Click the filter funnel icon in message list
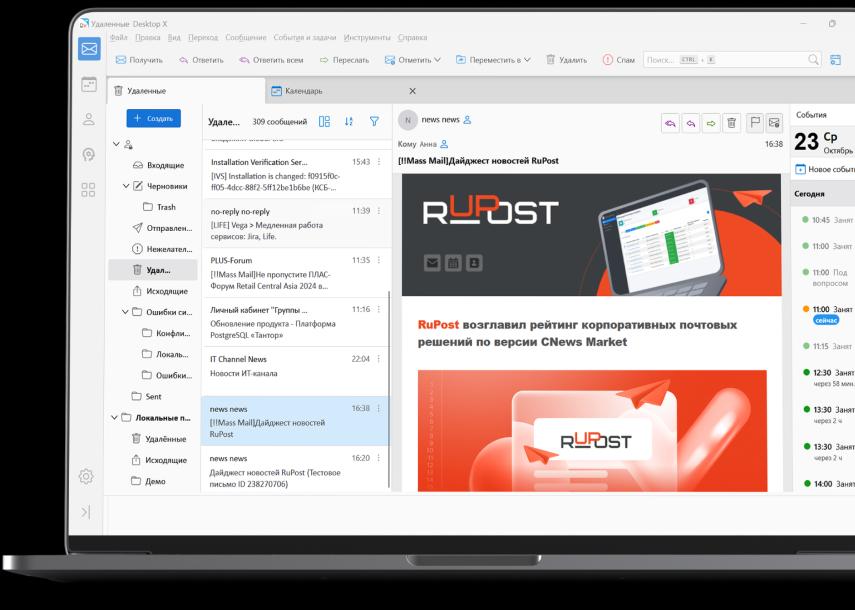This screenshot has width=855, height=610. tap(374, 122)
